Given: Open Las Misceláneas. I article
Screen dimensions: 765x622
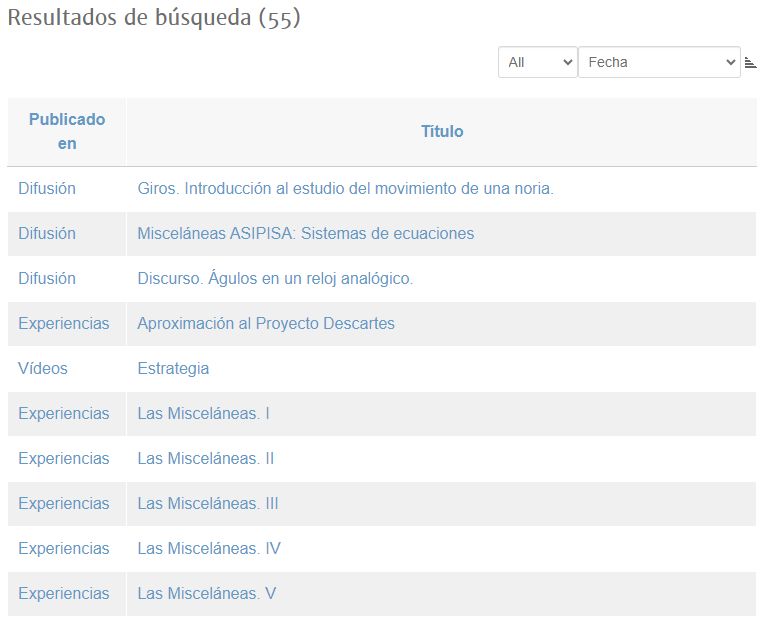Looking at the screenshot, I should [203, 414].
